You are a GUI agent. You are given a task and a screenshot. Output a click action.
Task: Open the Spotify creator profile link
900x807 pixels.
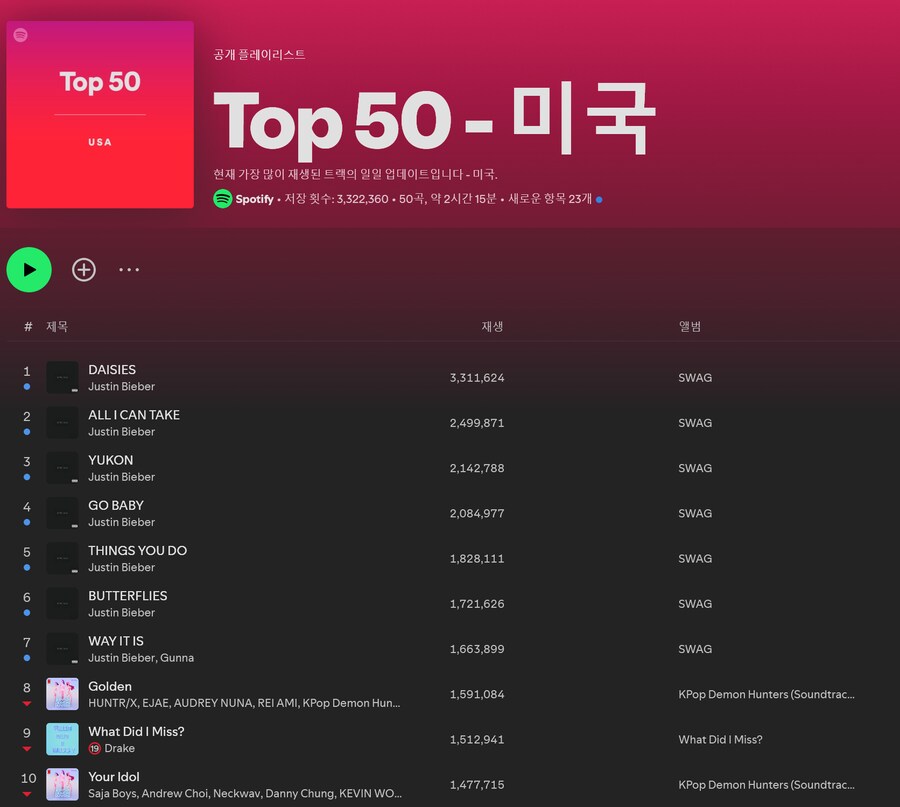click(x=254, y=199)
